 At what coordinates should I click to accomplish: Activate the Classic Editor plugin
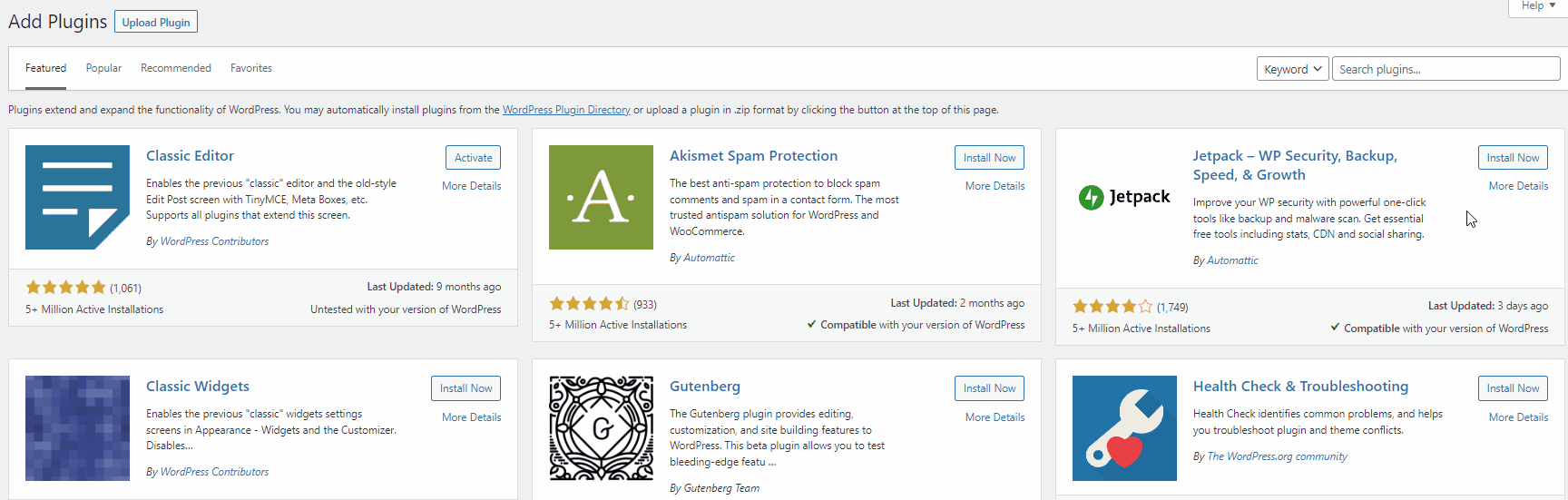[x=474, y=158]
